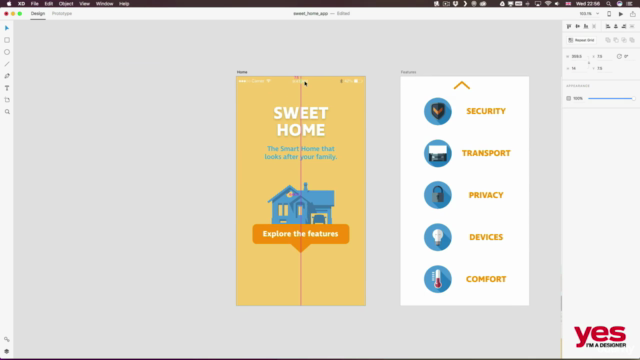Open Spotlight search in menu bar

coord(609,4)
